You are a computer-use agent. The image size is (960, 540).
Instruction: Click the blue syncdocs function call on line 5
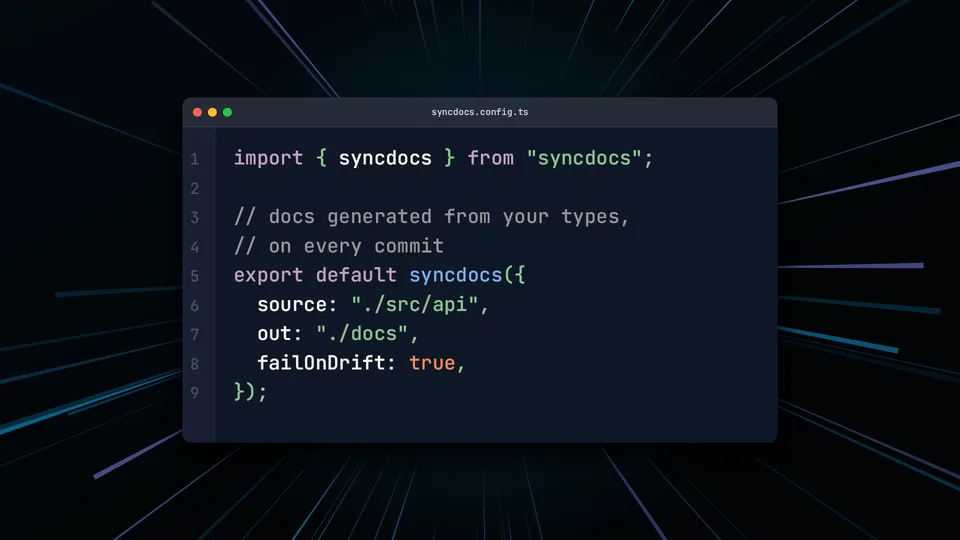(x=456, y=276)
